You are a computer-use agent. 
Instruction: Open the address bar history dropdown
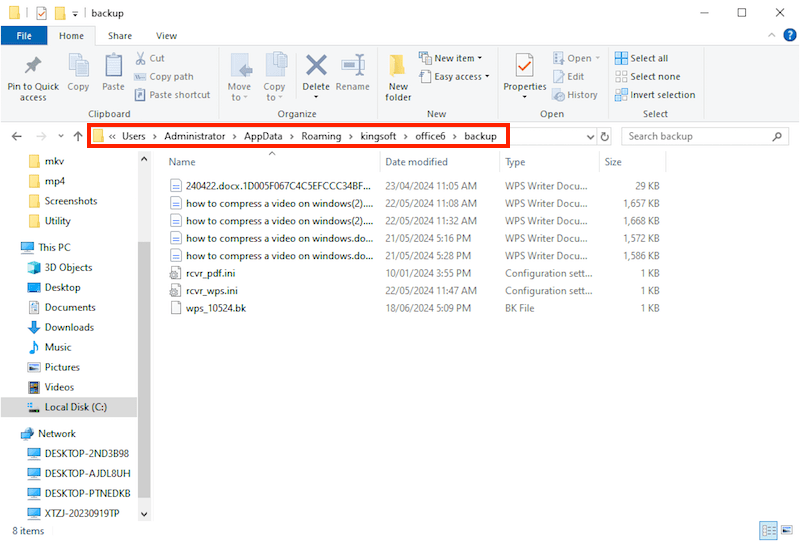[590, 137]
